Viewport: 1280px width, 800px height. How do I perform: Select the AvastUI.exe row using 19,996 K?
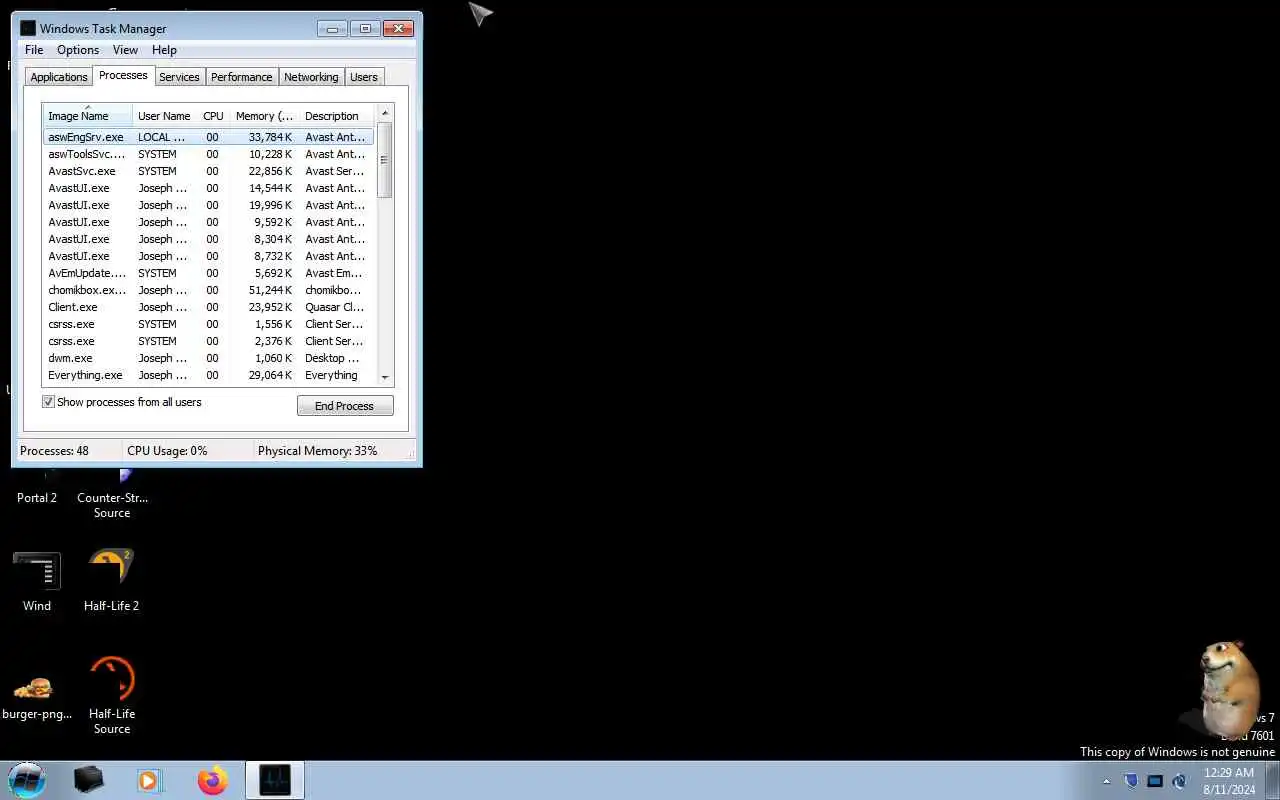click(208, 205)
